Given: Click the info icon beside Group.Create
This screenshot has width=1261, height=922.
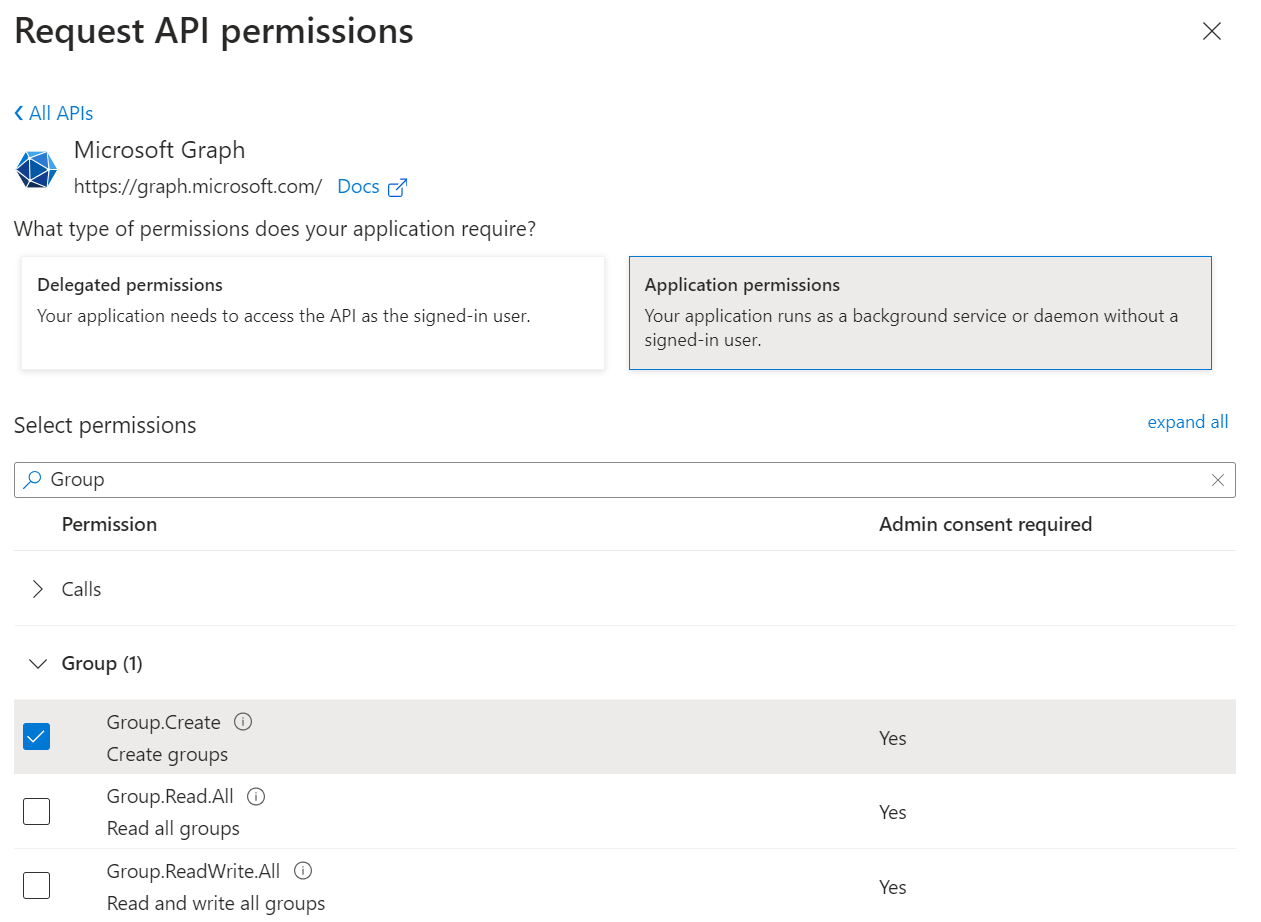Looking at the screenshot, I should tap(242, 722).
